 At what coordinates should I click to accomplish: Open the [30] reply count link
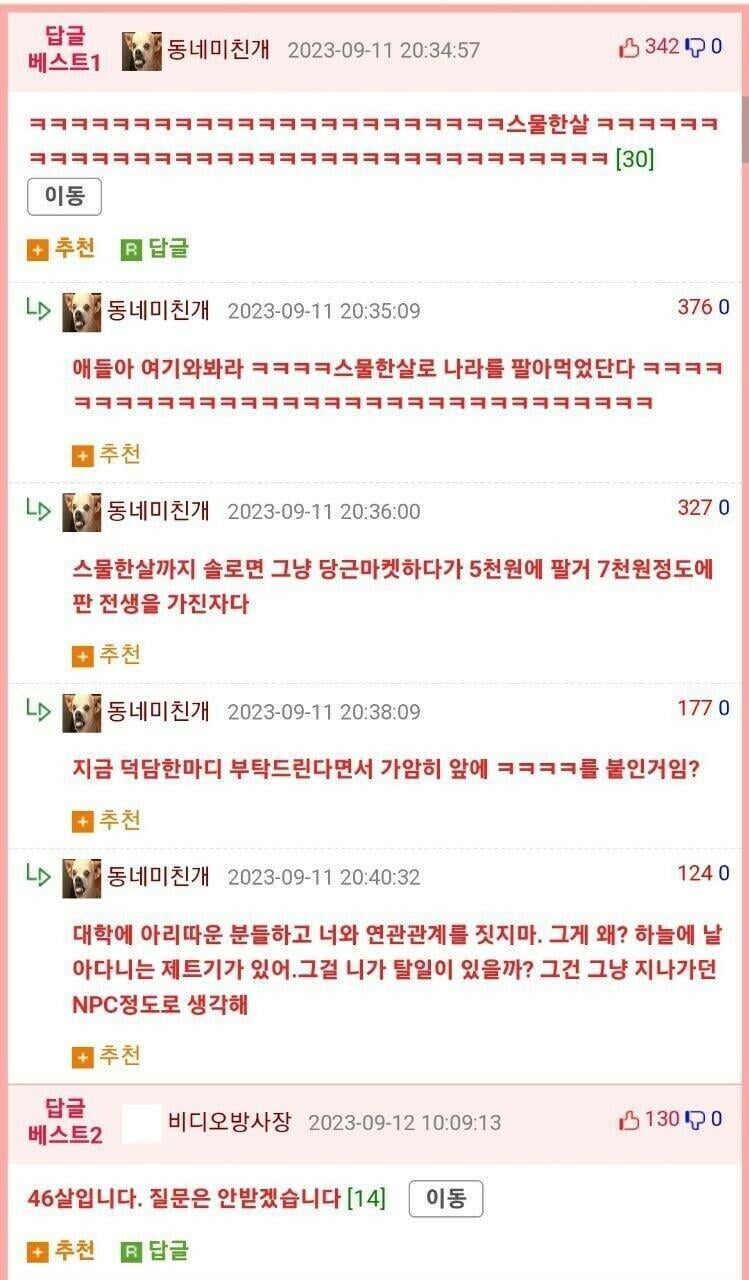tap(635, 159)
